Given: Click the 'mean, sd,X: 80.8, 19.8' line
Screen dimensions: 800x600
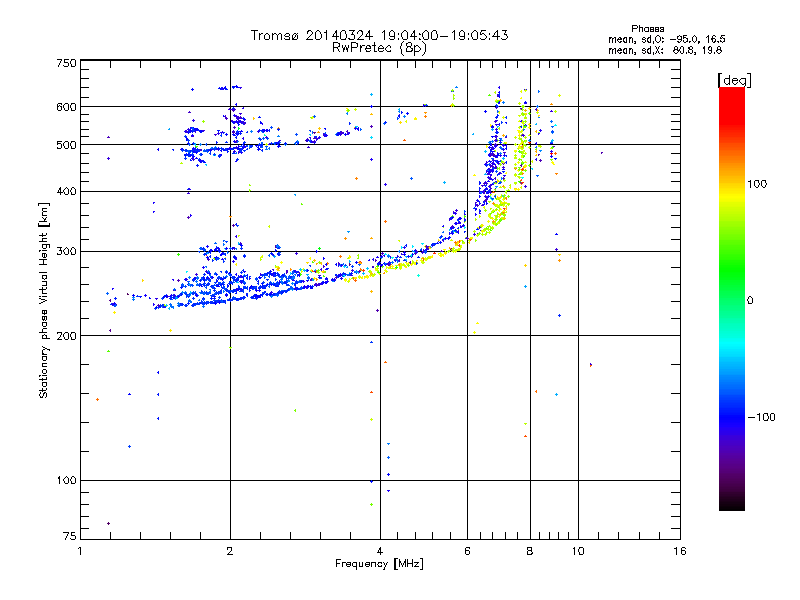Looking at the screenshot, I should pyautogui.click(x=665, y=50).
